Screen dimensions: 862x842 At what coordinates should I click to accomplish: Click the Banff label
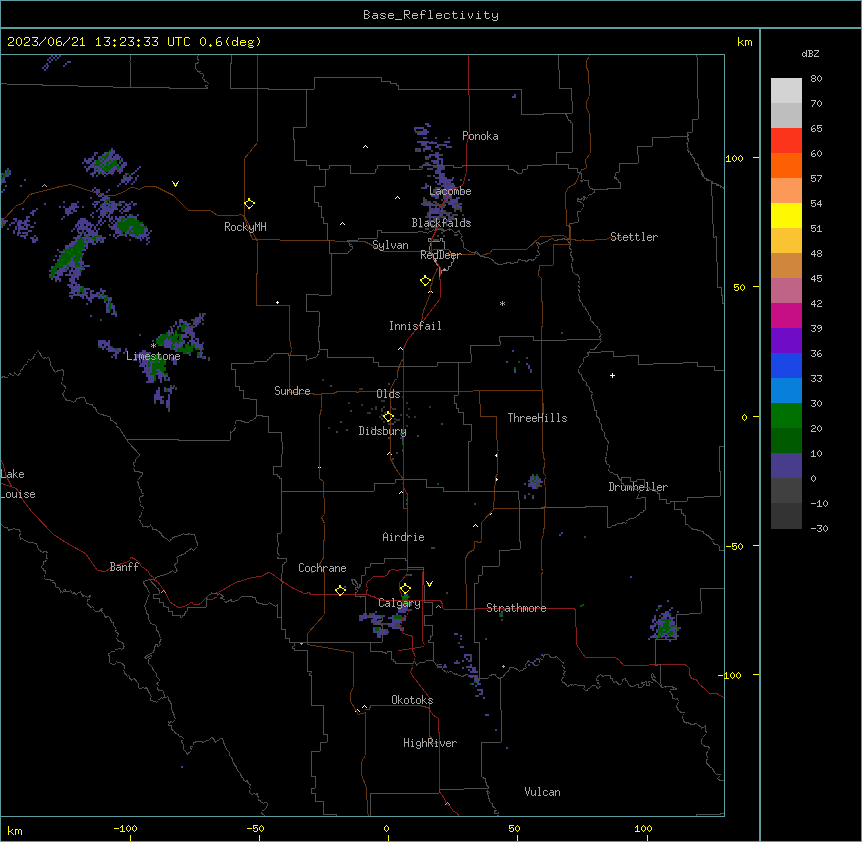click(x=124, y=567)
